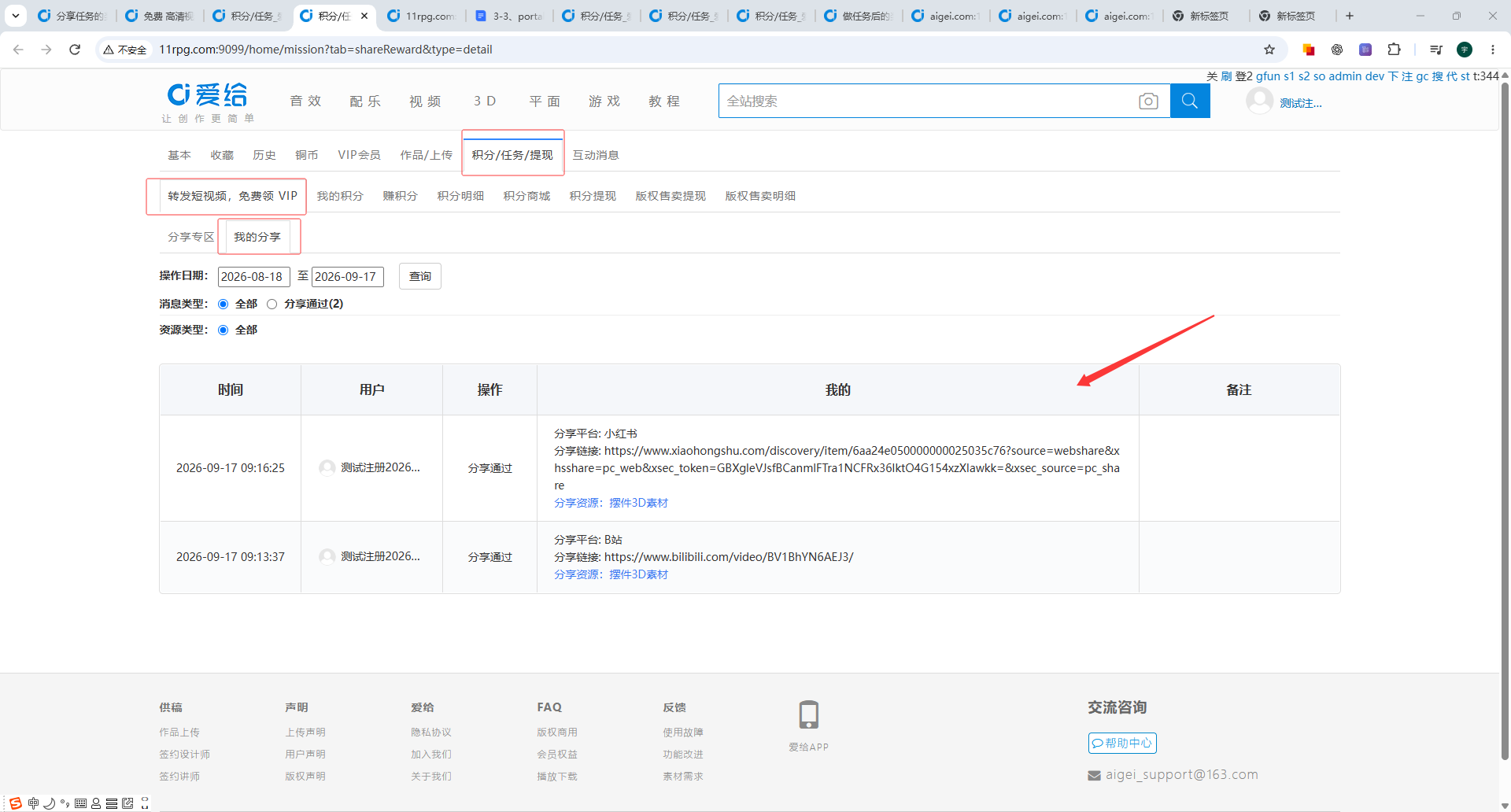Open the browser extensions puzzle icon
Viewport: 1511px width, 812px height.
[1394, 50]
